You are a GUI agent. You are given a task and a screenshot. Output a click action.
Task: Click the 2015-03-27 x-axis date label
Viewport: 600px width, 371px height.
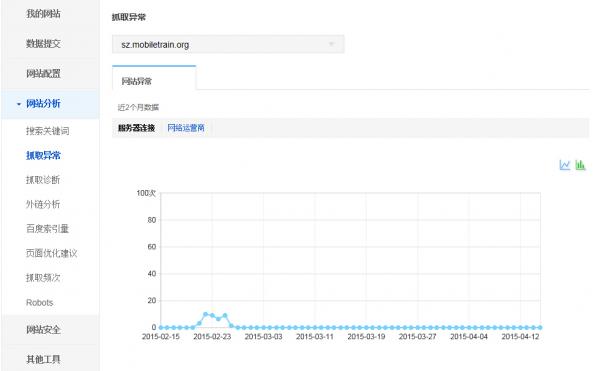[x=417, y=337]
